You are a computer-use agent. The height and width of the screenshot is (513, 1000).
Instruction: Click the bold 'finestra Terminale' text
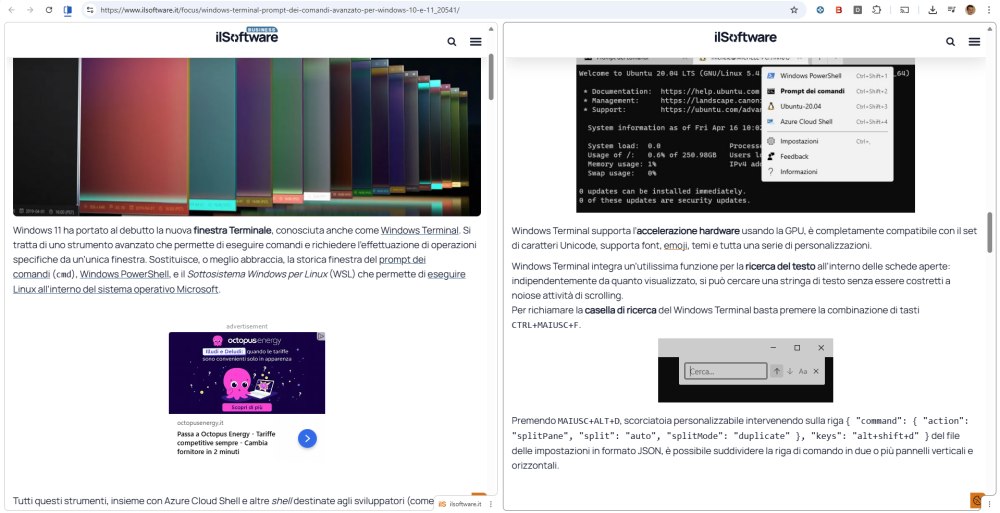click(233, 230)
